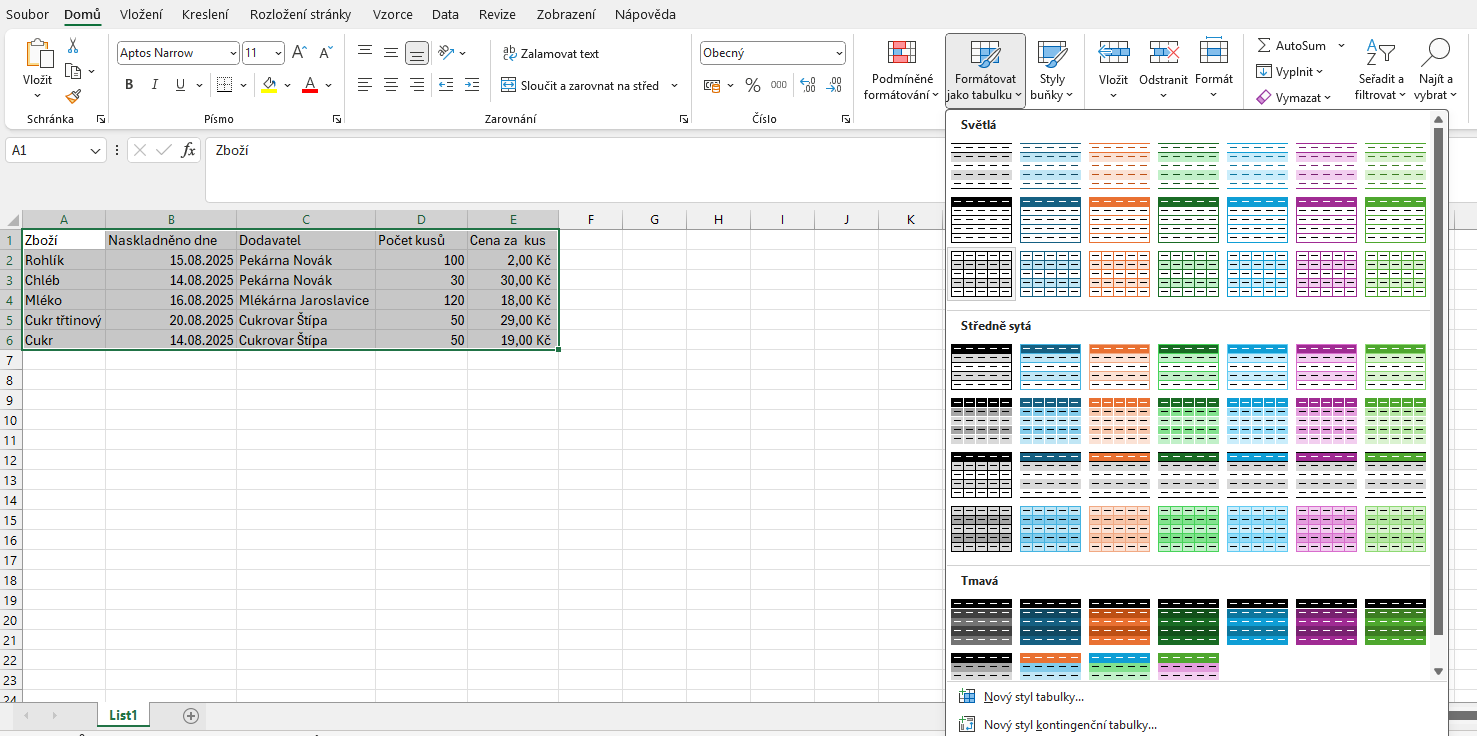The width and height of the screenshot is (1477, 736).
Task: Switch to the Vzorce ribbon tab
Action: (x=392, y=14)
